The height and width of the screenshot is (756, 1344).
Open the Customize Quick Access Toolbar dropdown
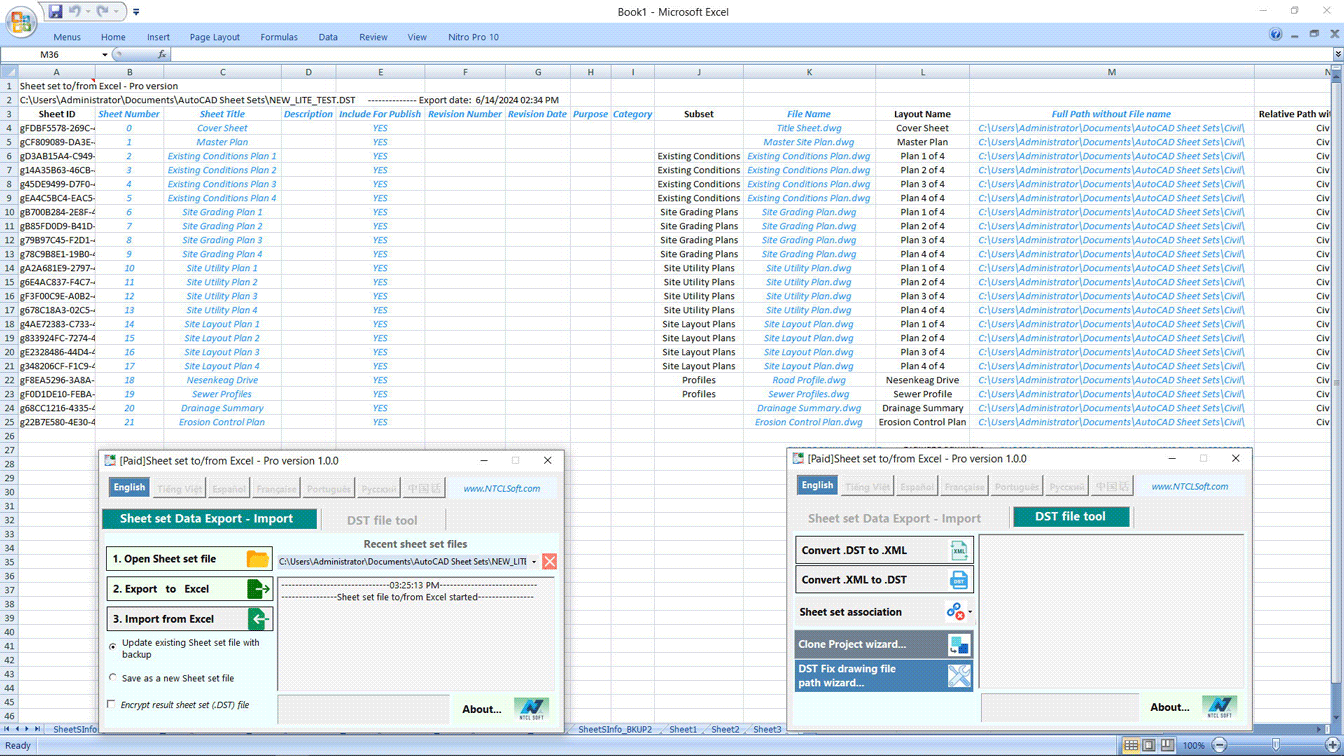tap(136, 12)
